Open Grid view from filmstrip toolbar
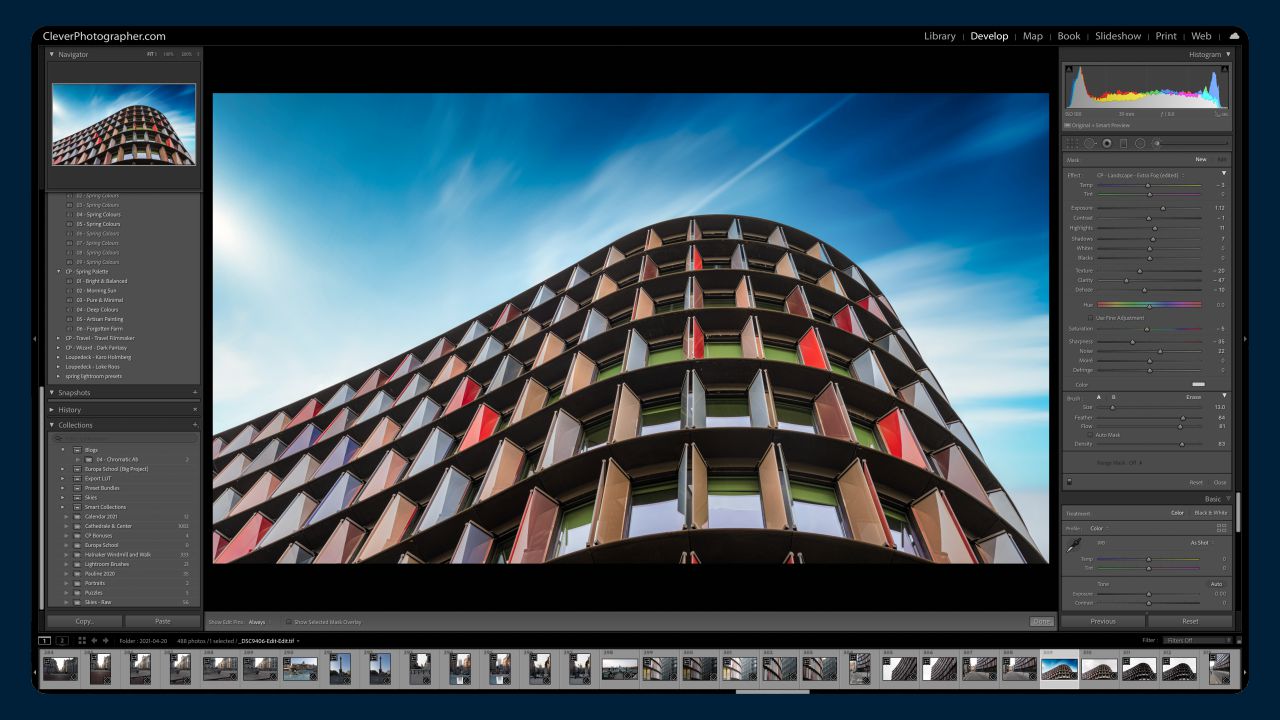 tap(81, 640)
